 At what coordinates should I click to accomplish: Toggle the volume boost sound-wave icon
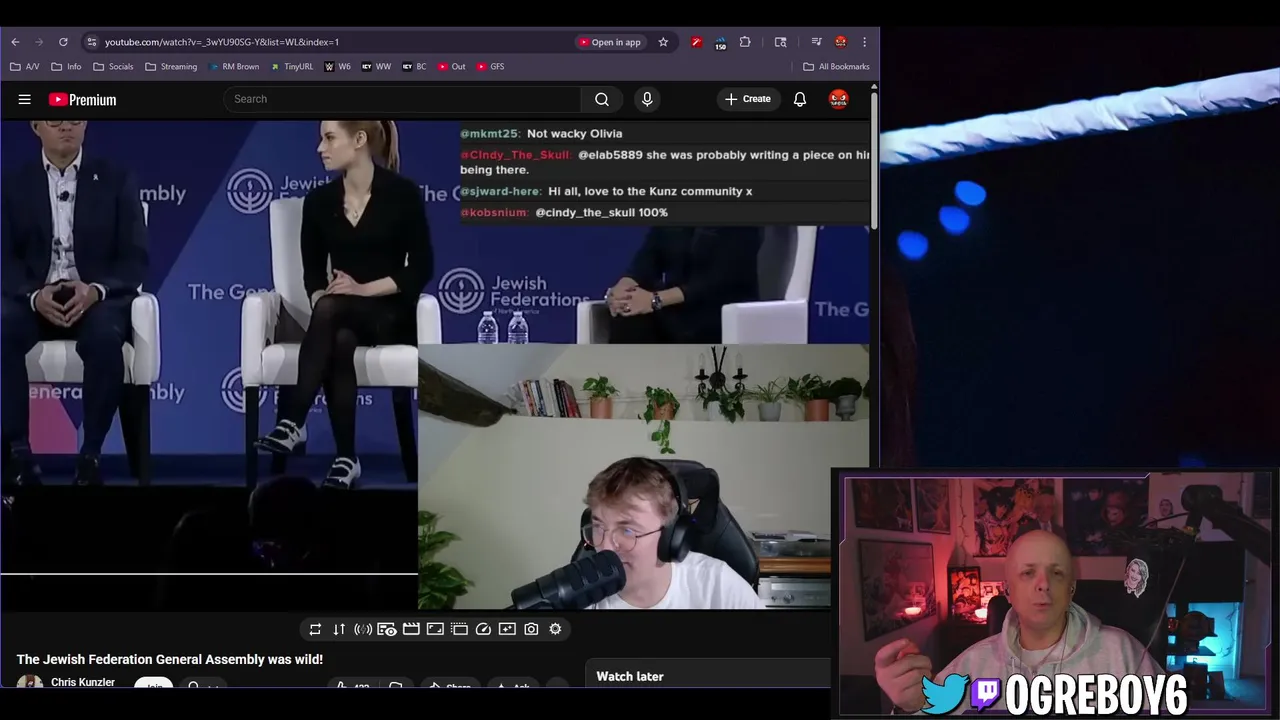363,629
